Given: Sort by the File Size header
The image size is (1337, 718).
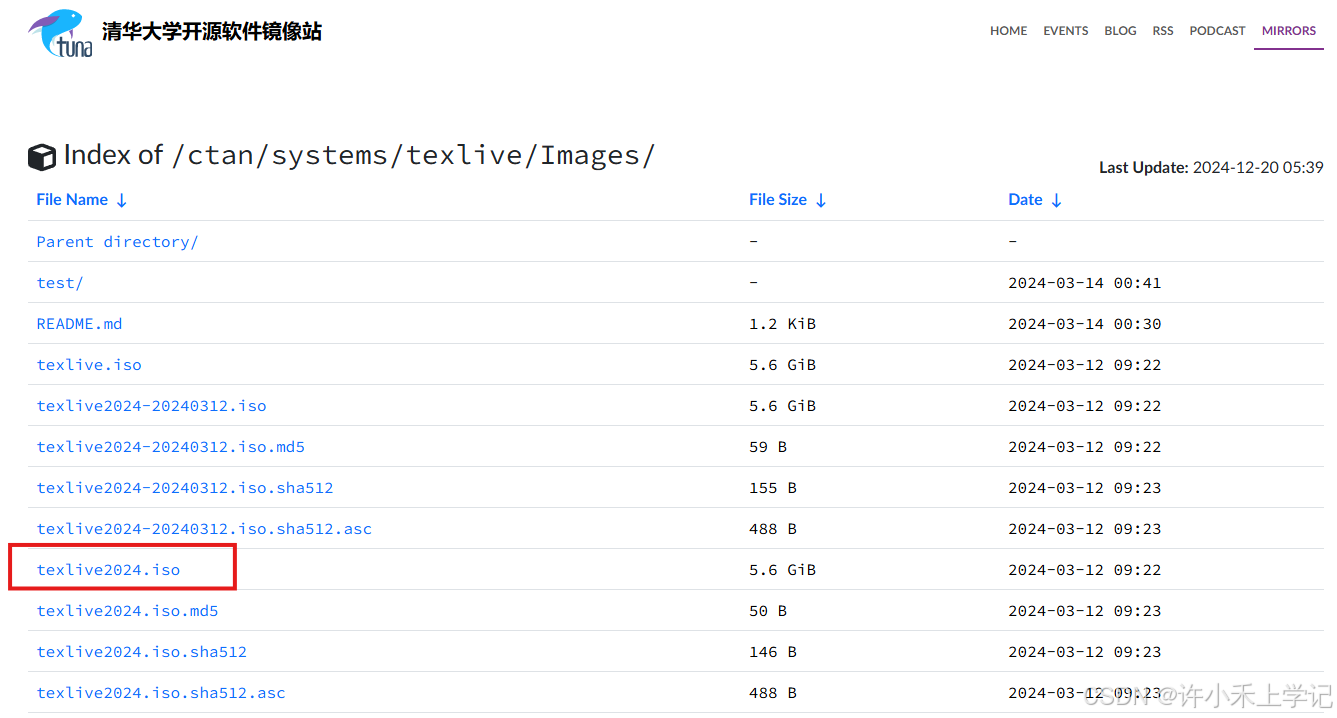Looking at the screenshot, I should click(778, 200).
